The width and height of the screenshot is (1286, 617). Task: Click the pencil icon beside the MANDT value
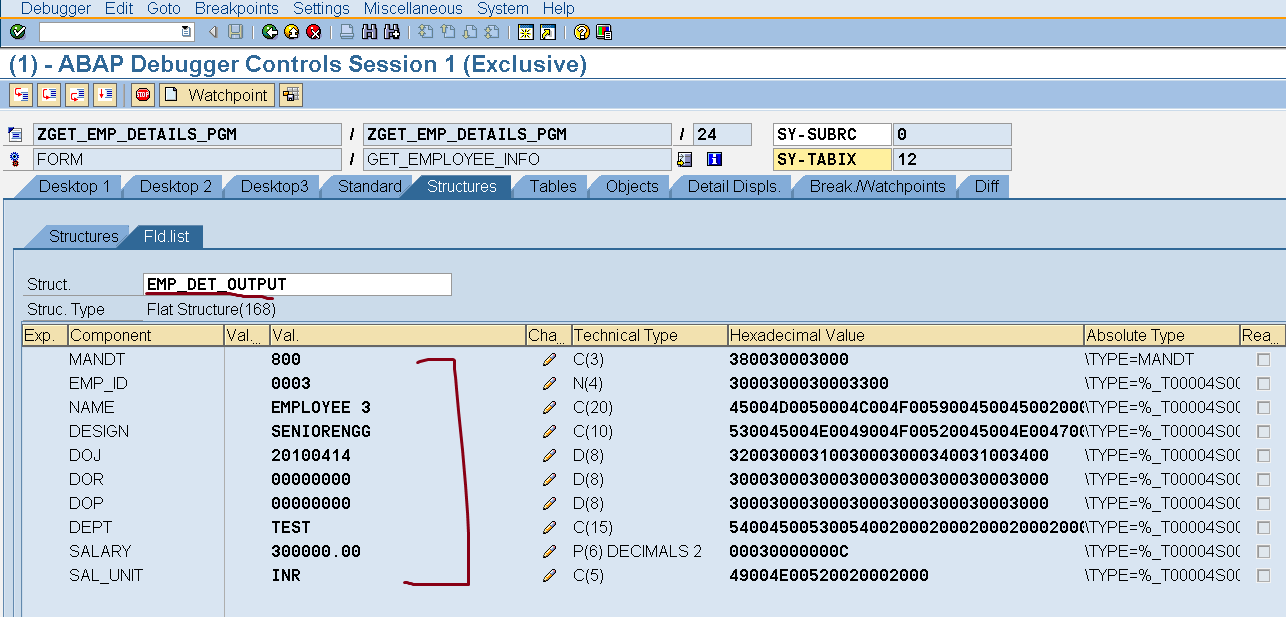[548, 359]
